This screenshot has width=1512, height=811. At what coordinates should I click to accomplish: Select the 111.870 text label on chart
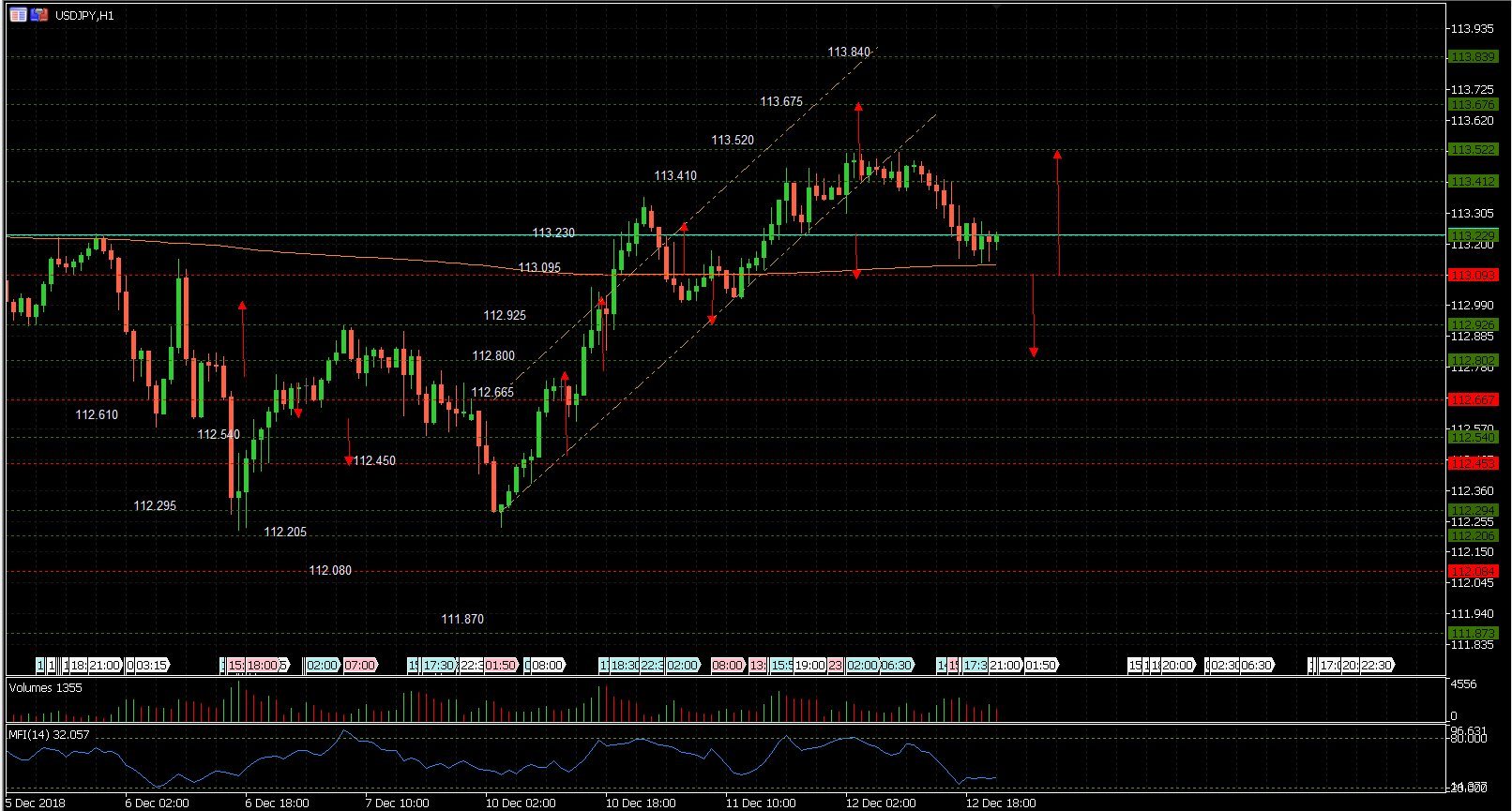(x=462, y=619)
